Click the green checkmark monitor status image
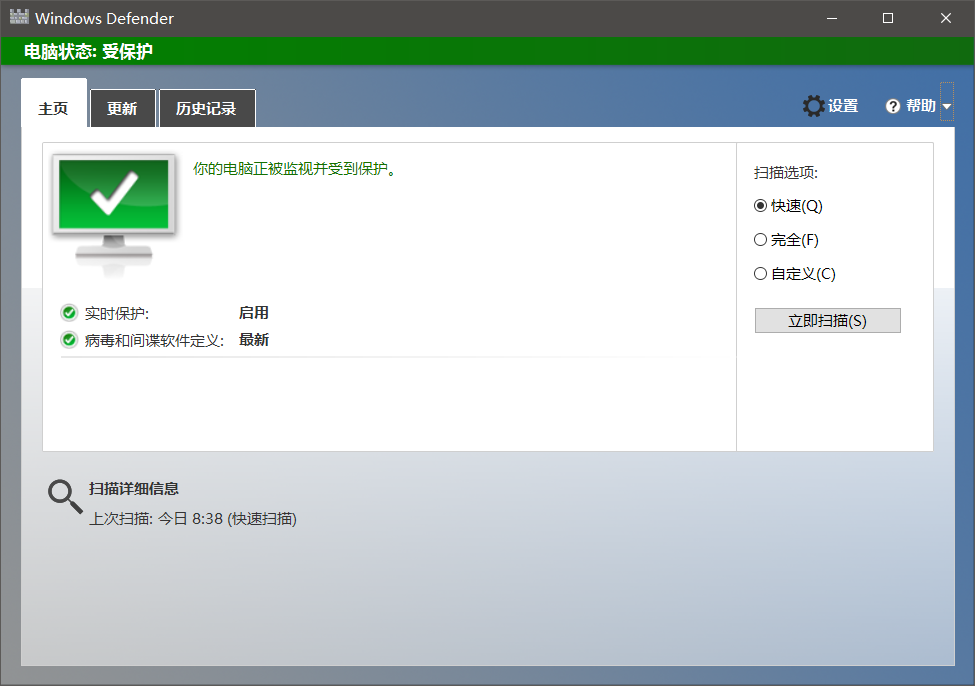This screenshot has height=686, width=975. [x=114, y=215]
